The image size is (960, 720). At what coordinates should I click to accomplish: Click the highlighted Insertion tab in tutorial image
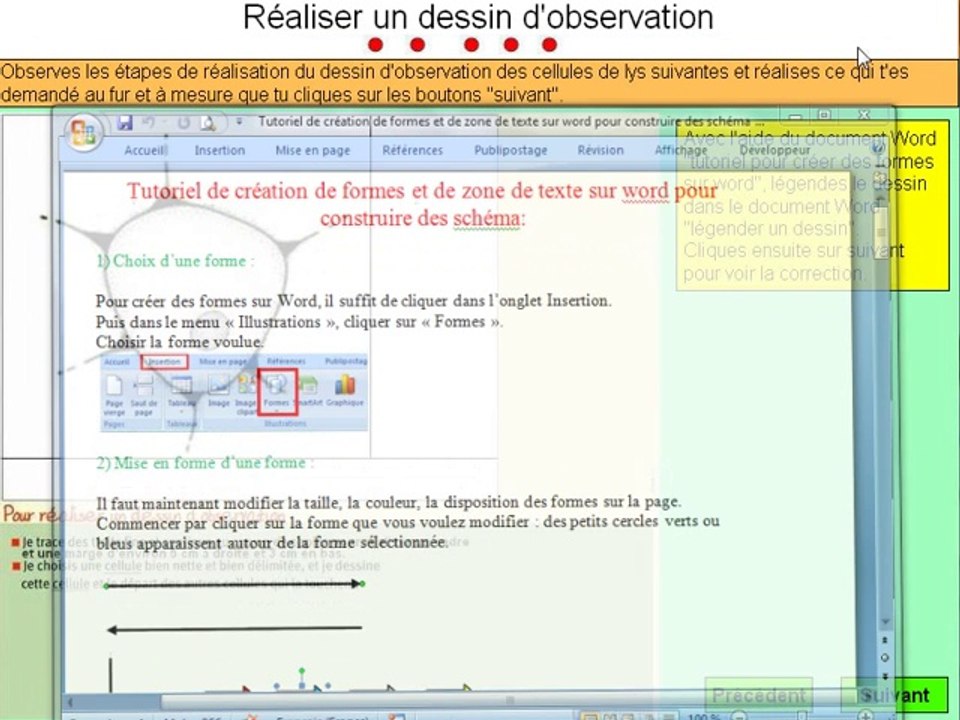[x=164, y=362]
